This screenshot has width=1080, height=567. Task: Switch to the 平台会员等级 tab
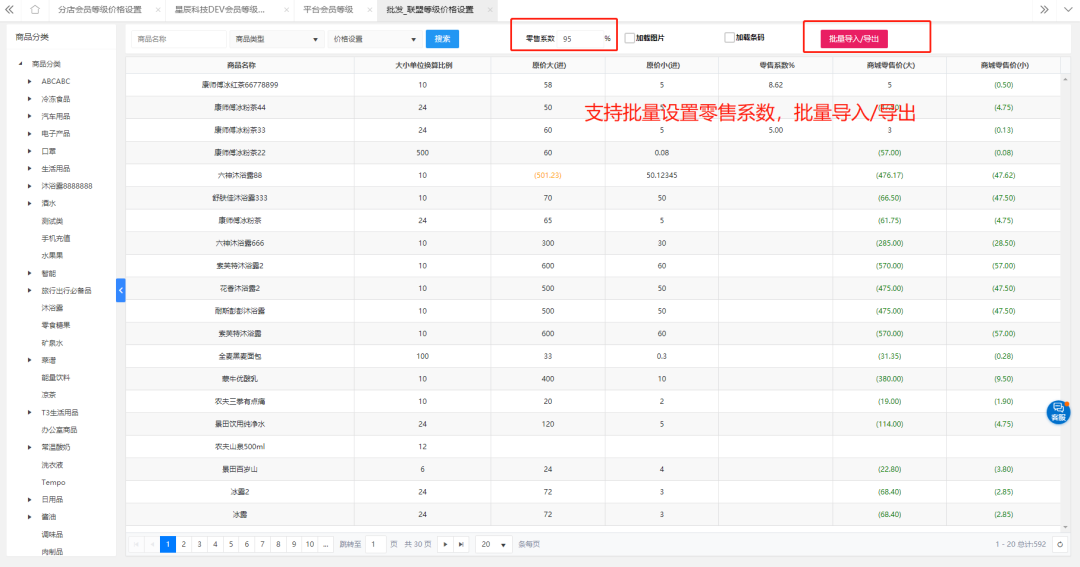pyautogui.click(x=328, y=9)
